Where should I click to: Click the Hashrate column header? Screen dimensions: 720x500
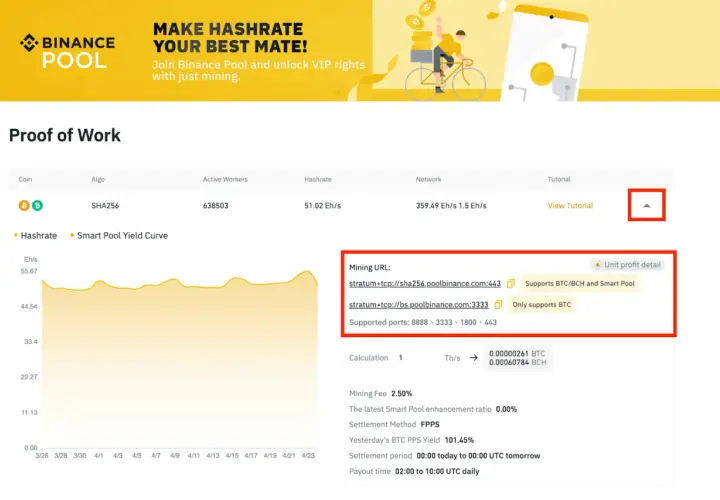(318, 180)
